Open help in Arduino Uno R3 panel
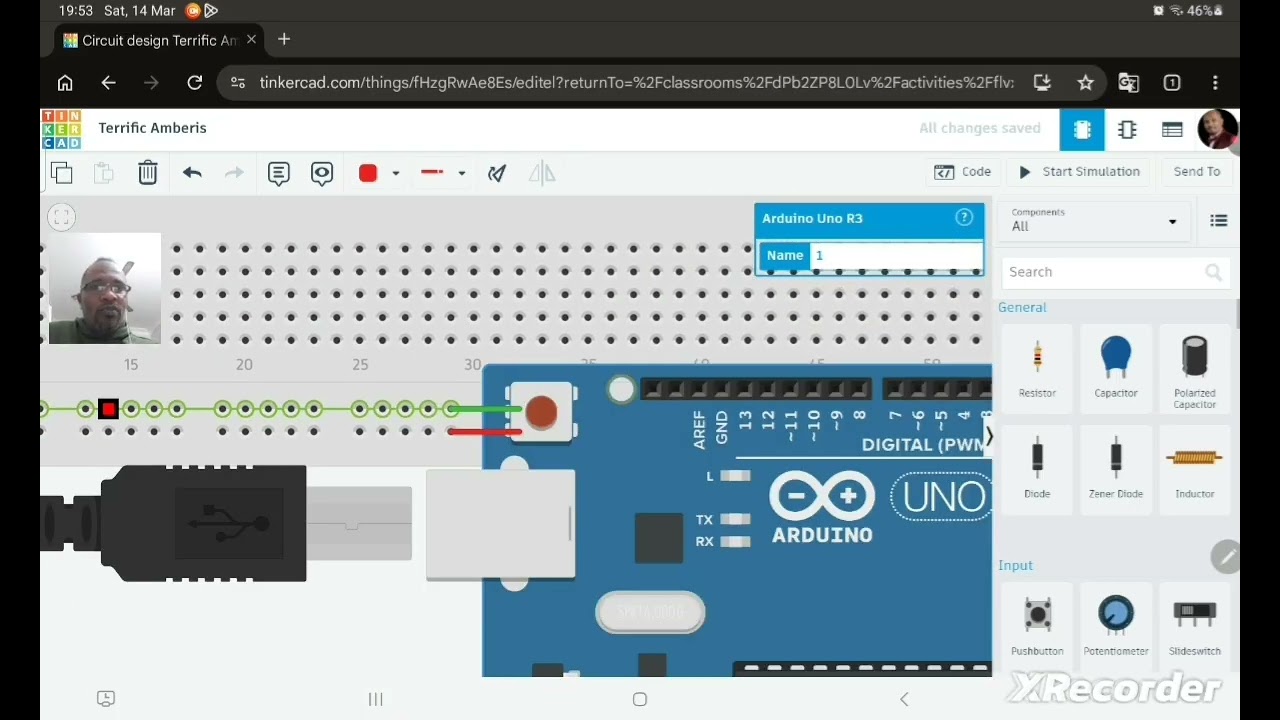The image size is (1280, 720). 964,218
